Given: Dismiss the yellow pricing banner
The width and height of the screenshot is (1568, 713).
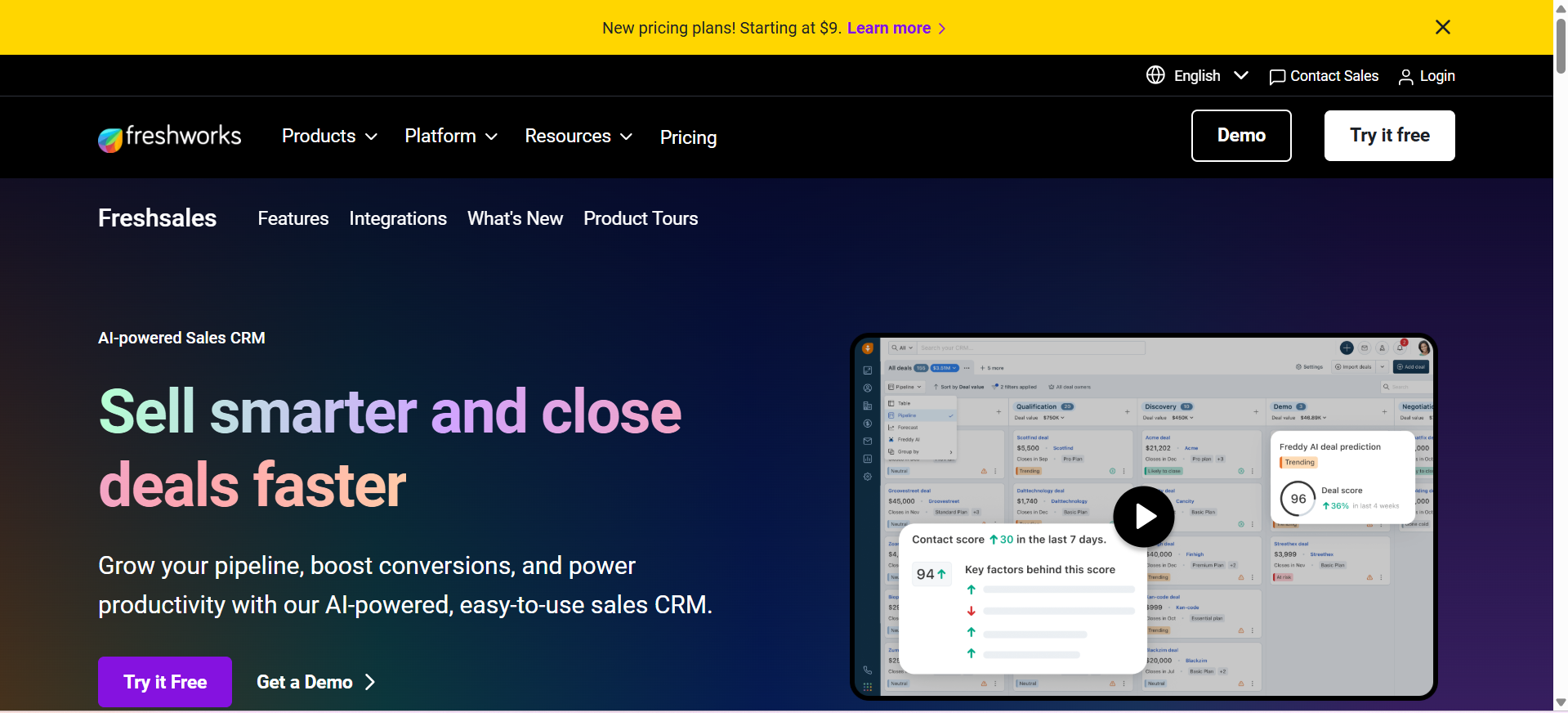Looking at the screenshot, I should coord(1442,27).
